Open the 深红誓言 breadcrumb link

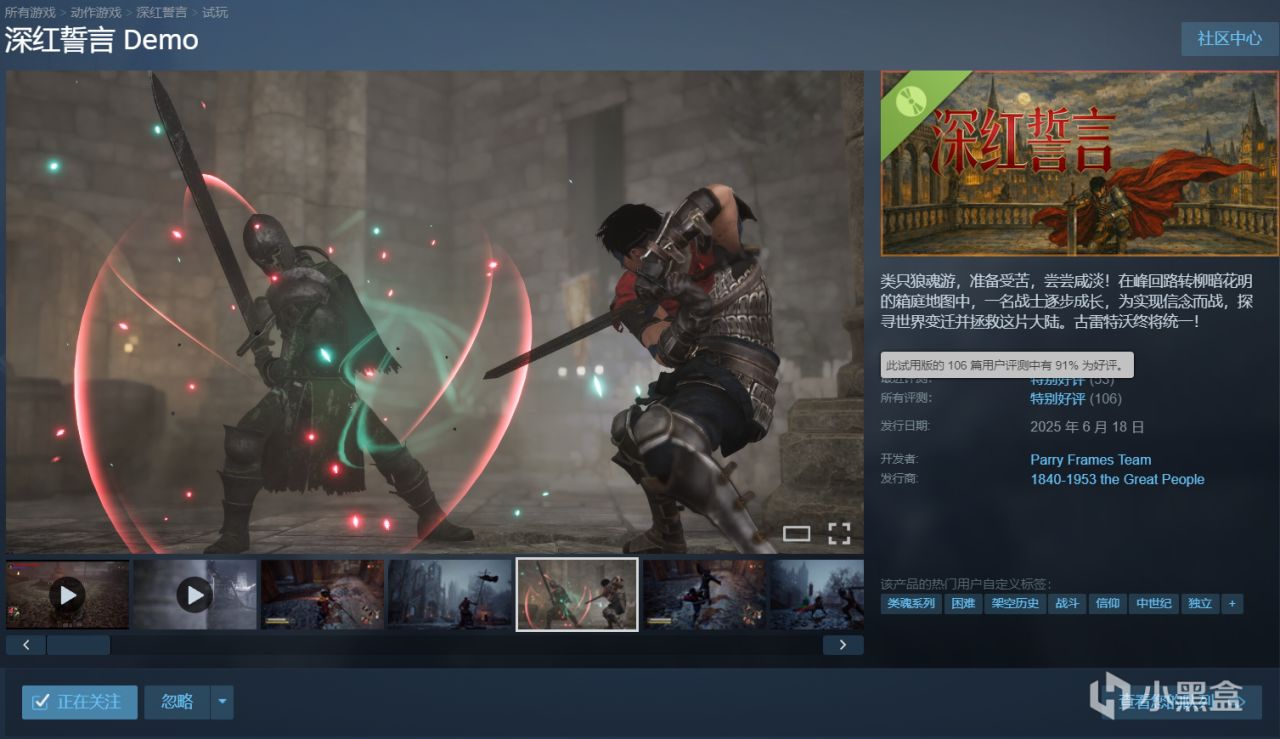click(x=161, y=13)
